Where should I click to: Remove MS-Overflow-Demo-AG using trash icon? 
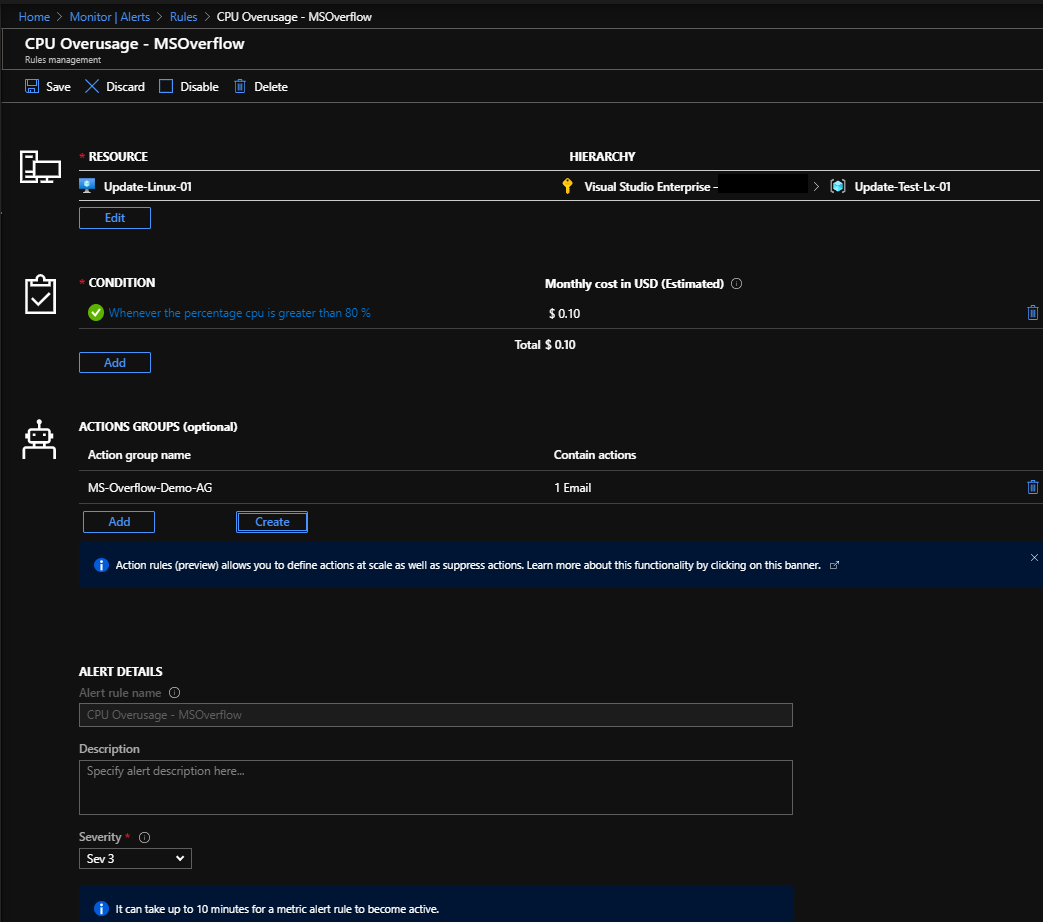coord(1032,487)
